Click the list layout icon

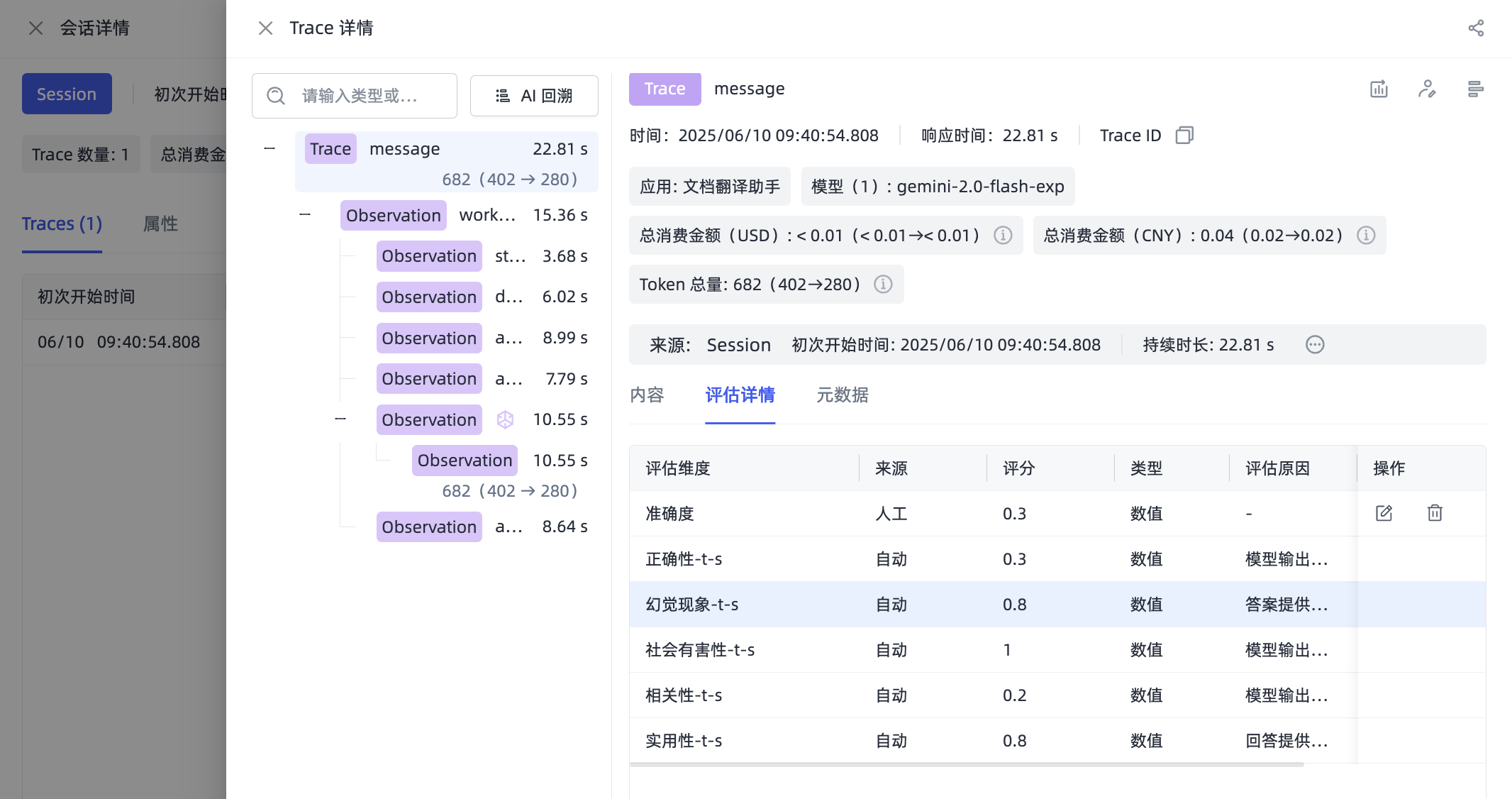coord(1475,89)
